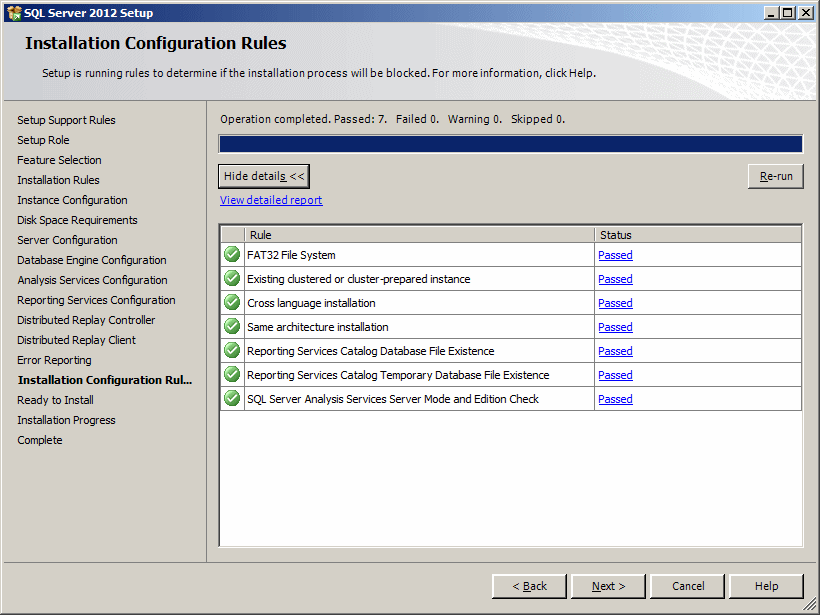
Task: Open the Passed link for Analysis Services Server Mode check
Action: [x=615, y=400]
